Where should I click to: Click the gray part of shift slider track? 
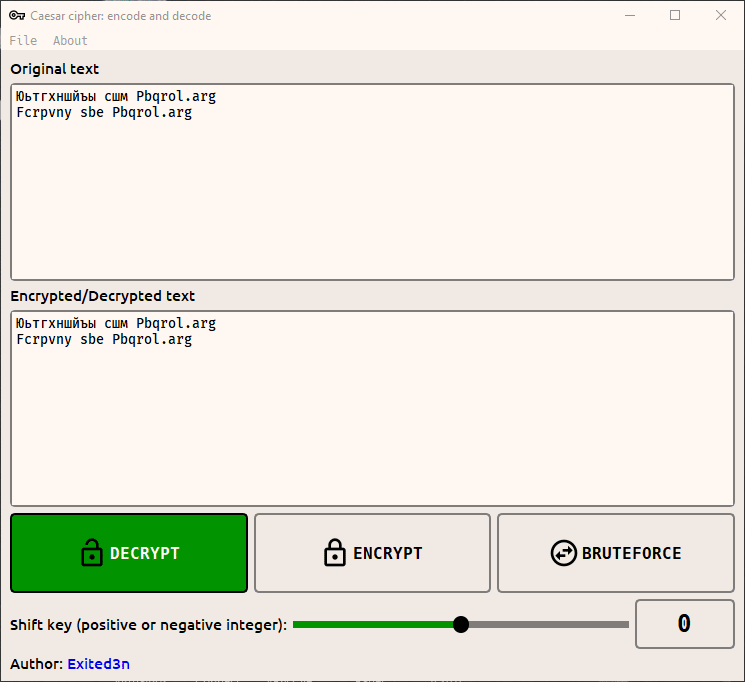pos(549,624)
